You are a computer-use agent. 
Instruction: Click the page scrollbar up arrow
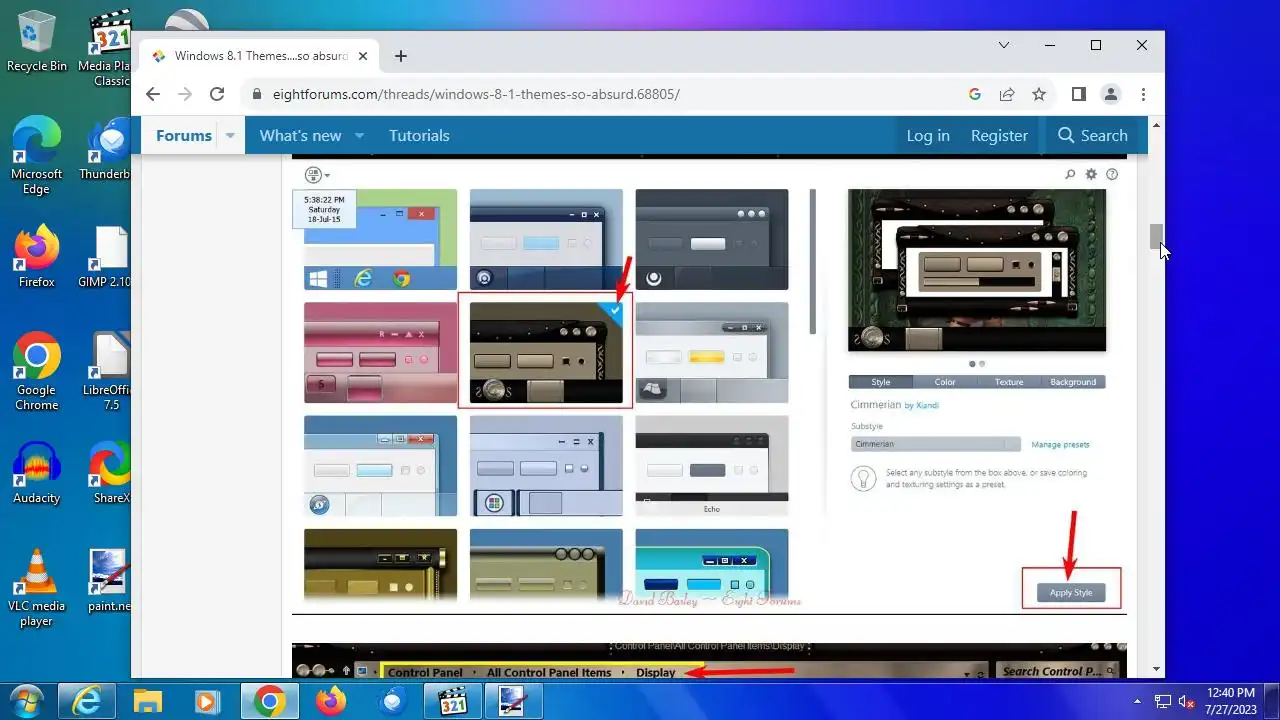(x=1157, y=126)
